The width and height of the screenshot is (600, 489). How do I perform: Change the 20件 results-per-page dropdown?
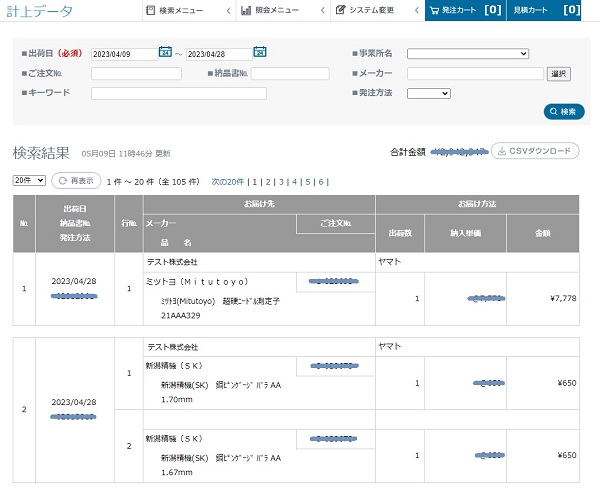click(29, 181)
